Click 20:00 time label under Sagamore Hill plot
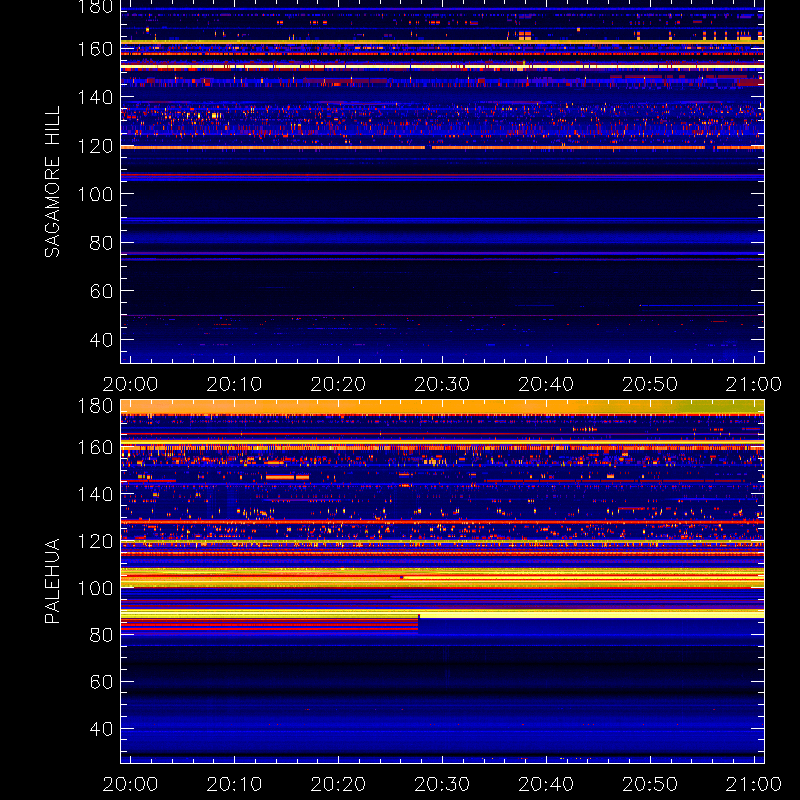The height and width of the screenshot is (800, 800). point(130,384)
